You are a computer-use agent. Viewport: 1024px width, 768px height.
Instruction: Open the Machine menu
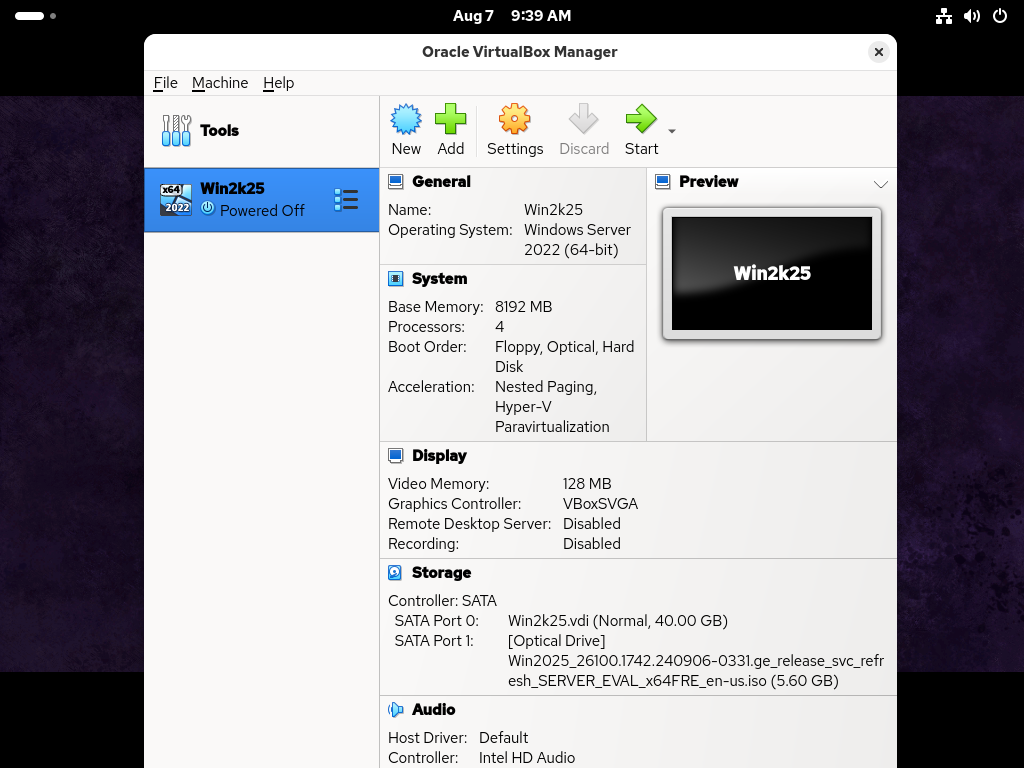click(220, 83)
